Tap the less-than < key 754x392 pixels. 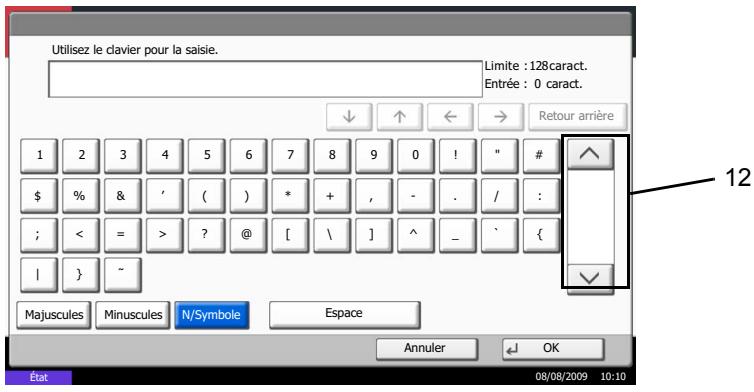(81, 235)
